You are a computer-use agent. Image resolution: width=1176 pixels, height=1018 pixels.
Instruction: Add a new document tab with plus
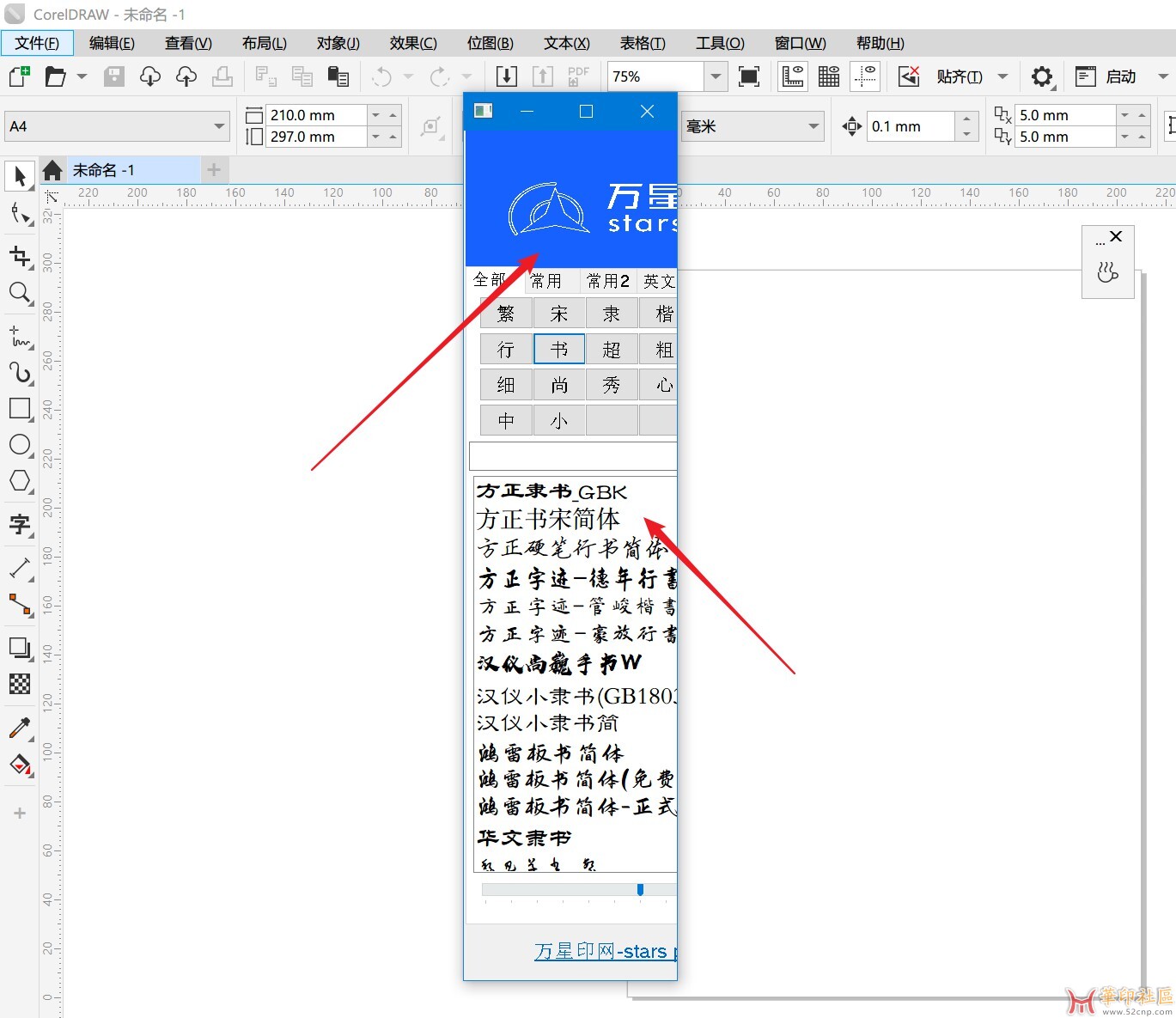pyautogui.click(x=214, y=169)
